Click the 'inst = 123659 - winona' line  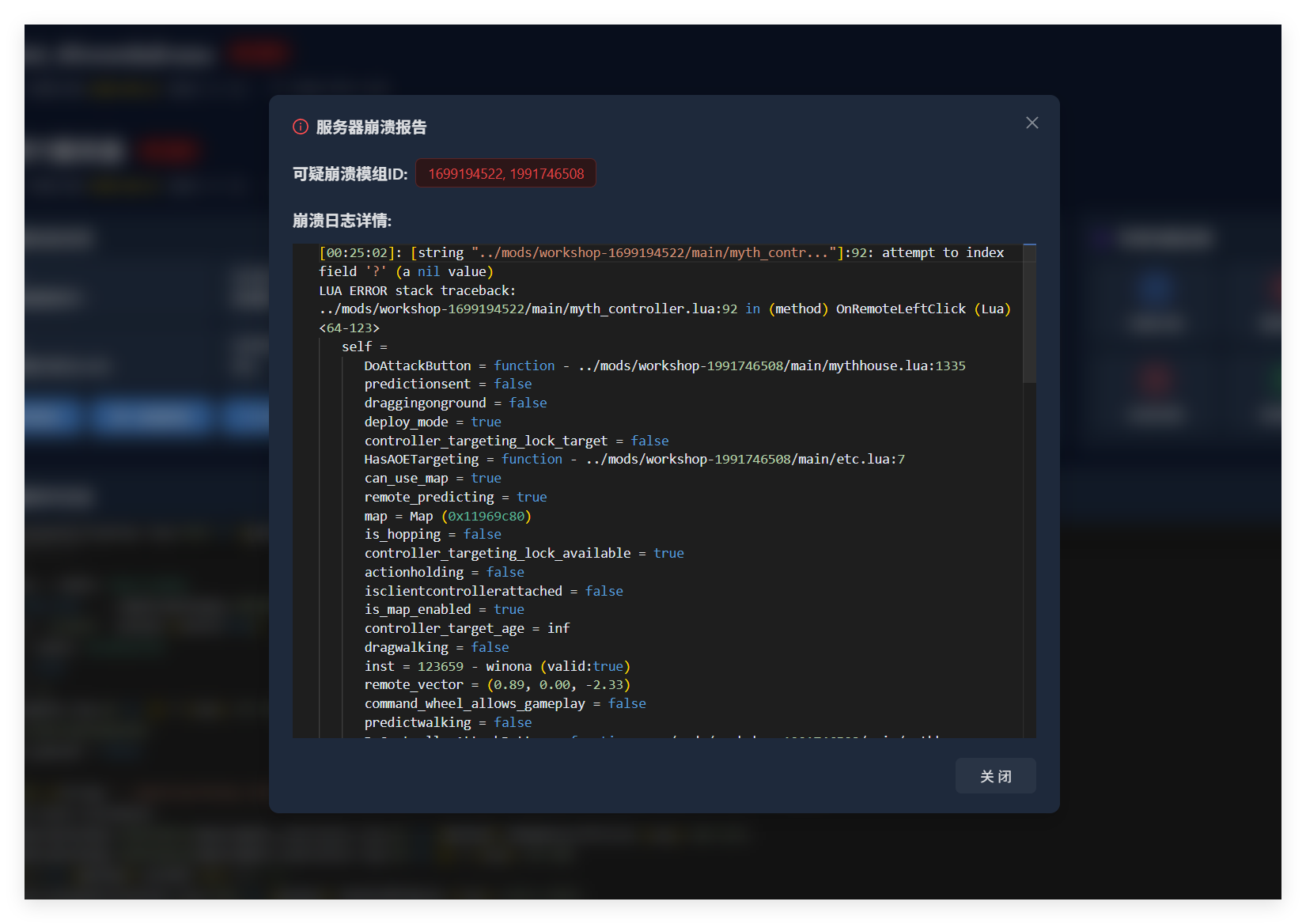497,666
